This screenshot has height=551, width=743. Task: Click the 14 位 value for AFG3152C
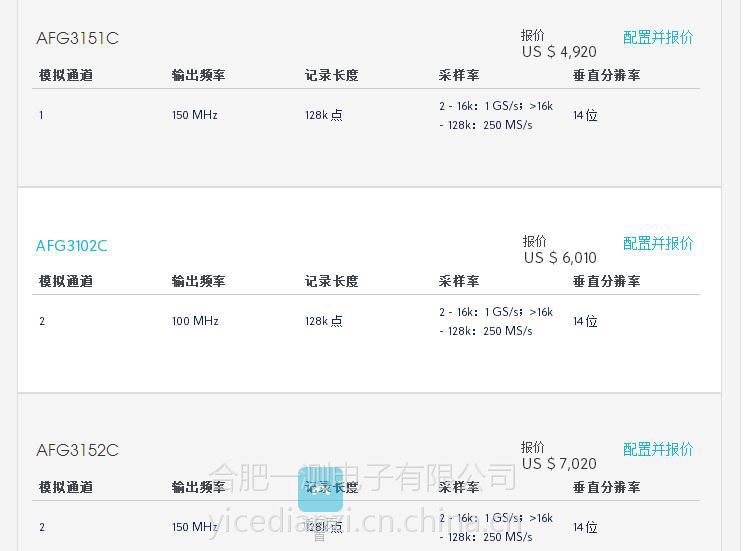(585, 527)
